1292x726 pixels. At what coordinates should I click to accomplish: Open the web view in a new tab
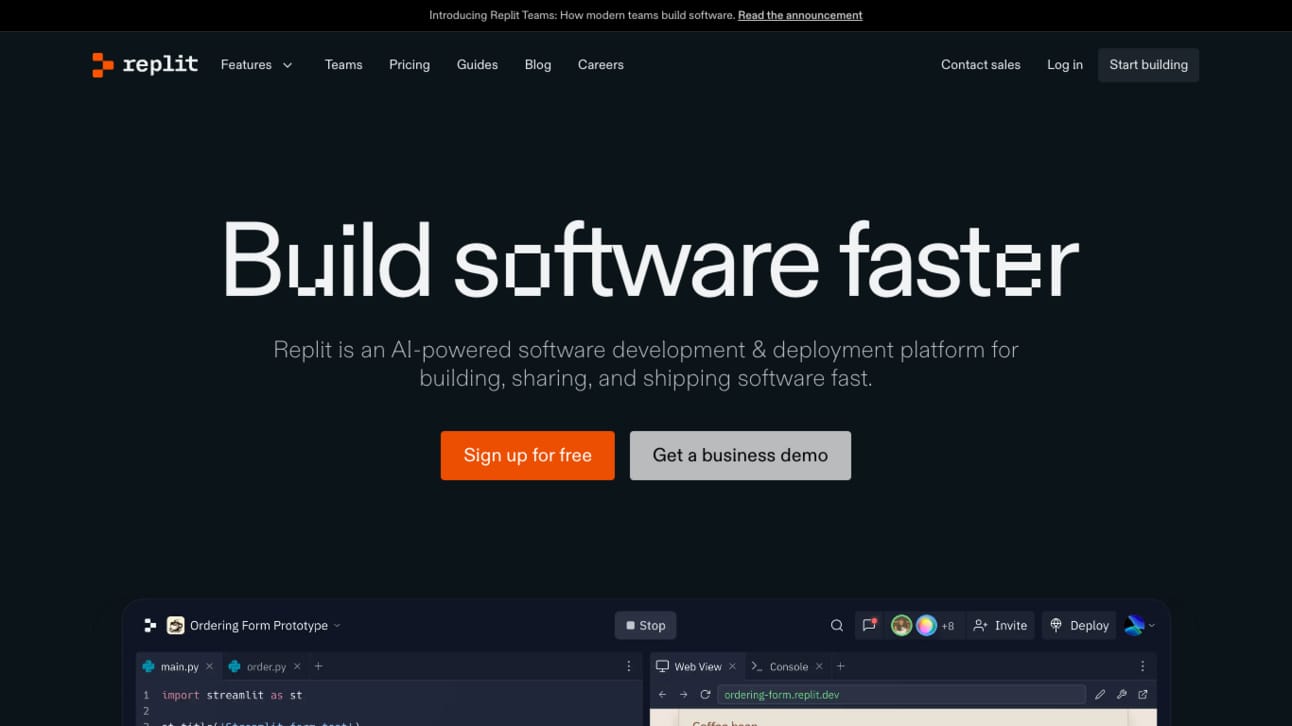click(1143, 695)
